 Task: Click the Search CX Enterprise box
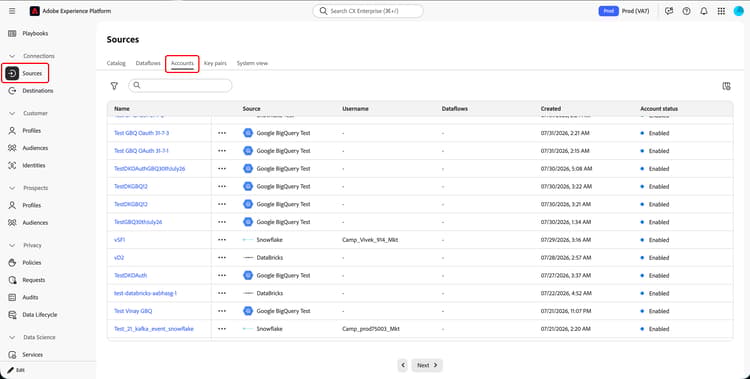point(368,11)
